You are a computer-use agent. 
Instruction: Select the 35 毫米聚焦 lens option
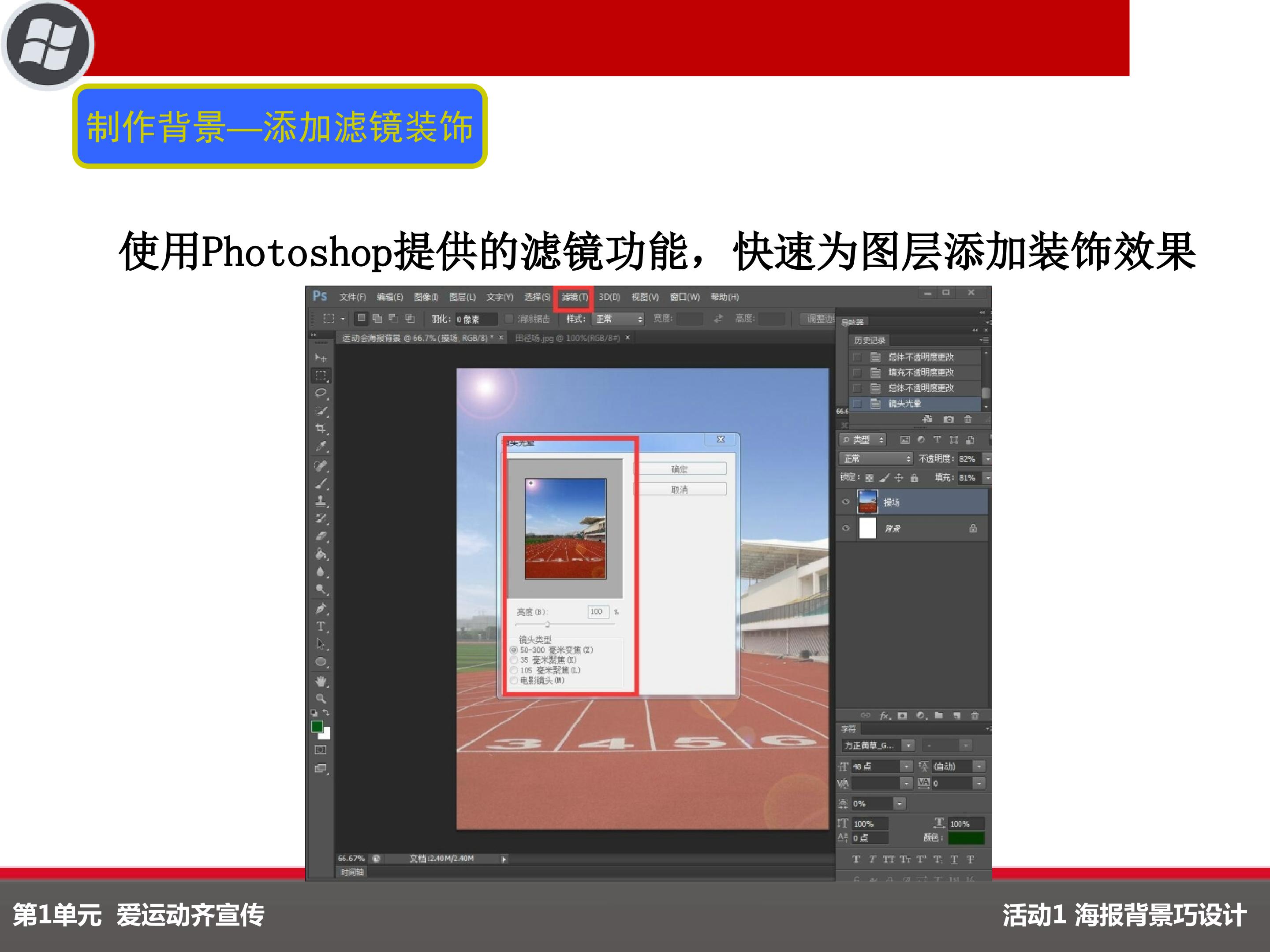[x=514, y=660]
